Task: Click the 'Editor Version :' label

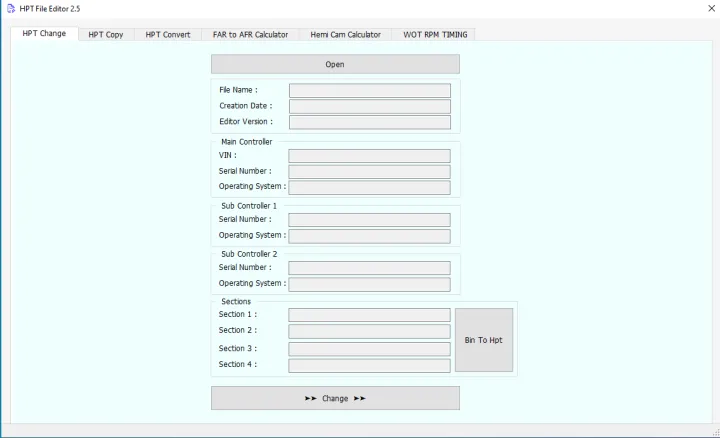Action: click(x=246, y=122)
